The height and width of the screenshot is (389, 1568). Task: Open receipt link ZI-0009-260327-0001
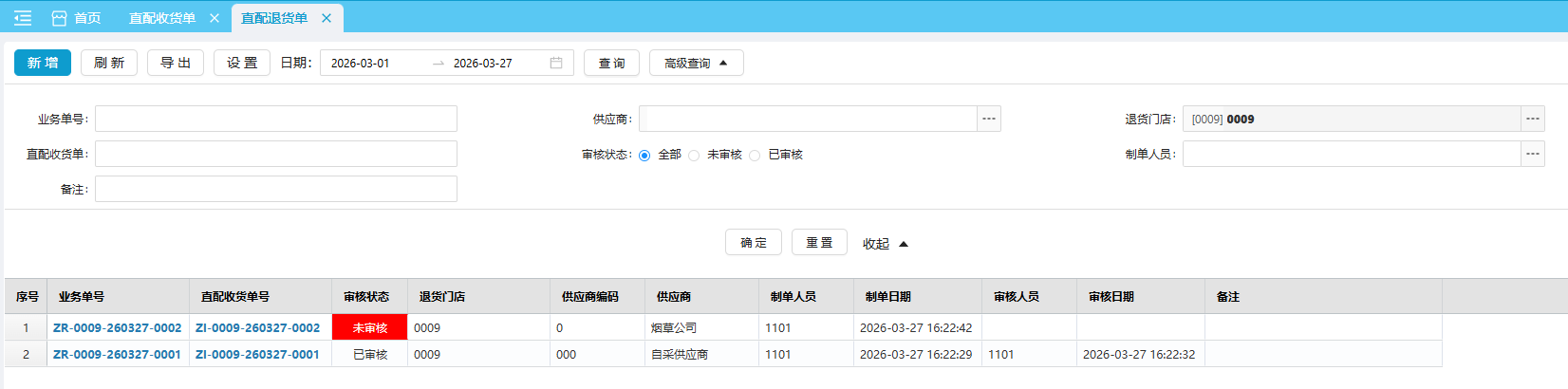coord(257,354)
